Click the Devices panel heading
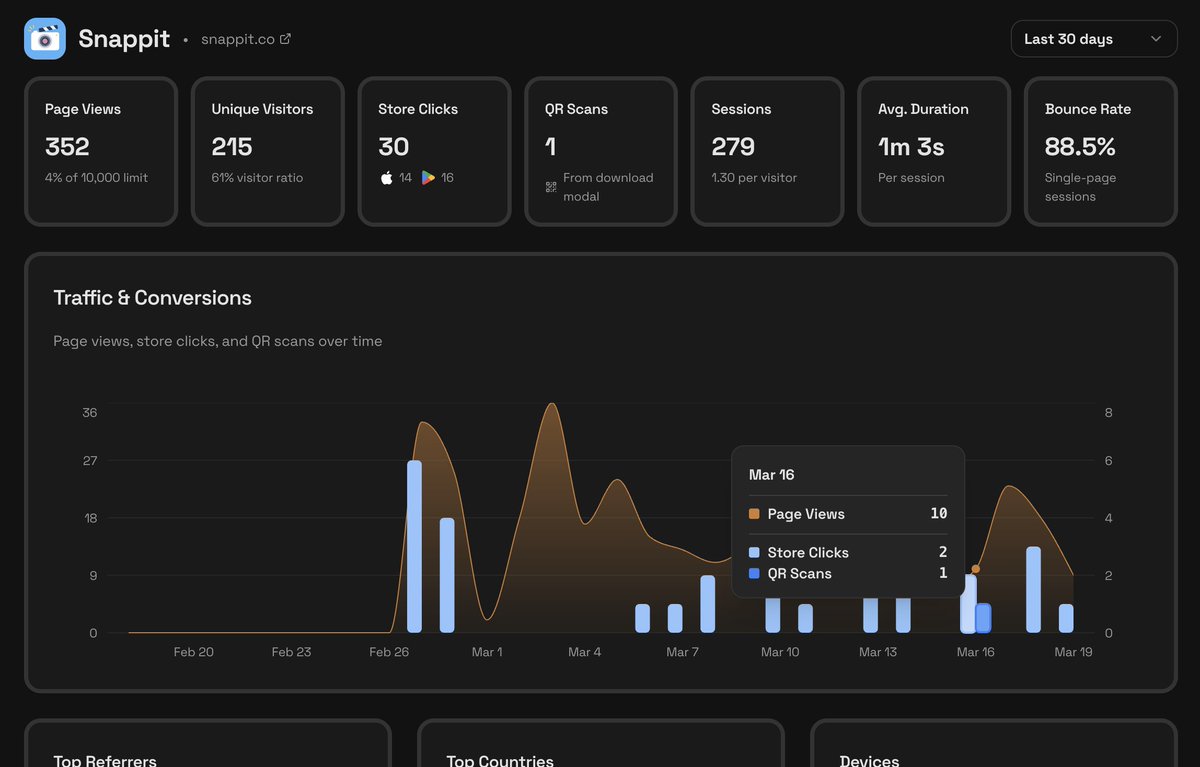This screenshot has width=1200, height=767. [x=870, y=760]
